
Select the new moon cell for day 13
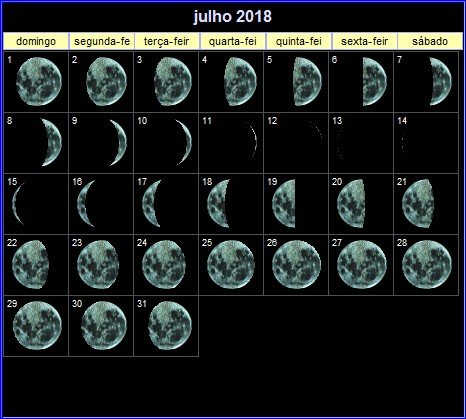tap(361, 143)
